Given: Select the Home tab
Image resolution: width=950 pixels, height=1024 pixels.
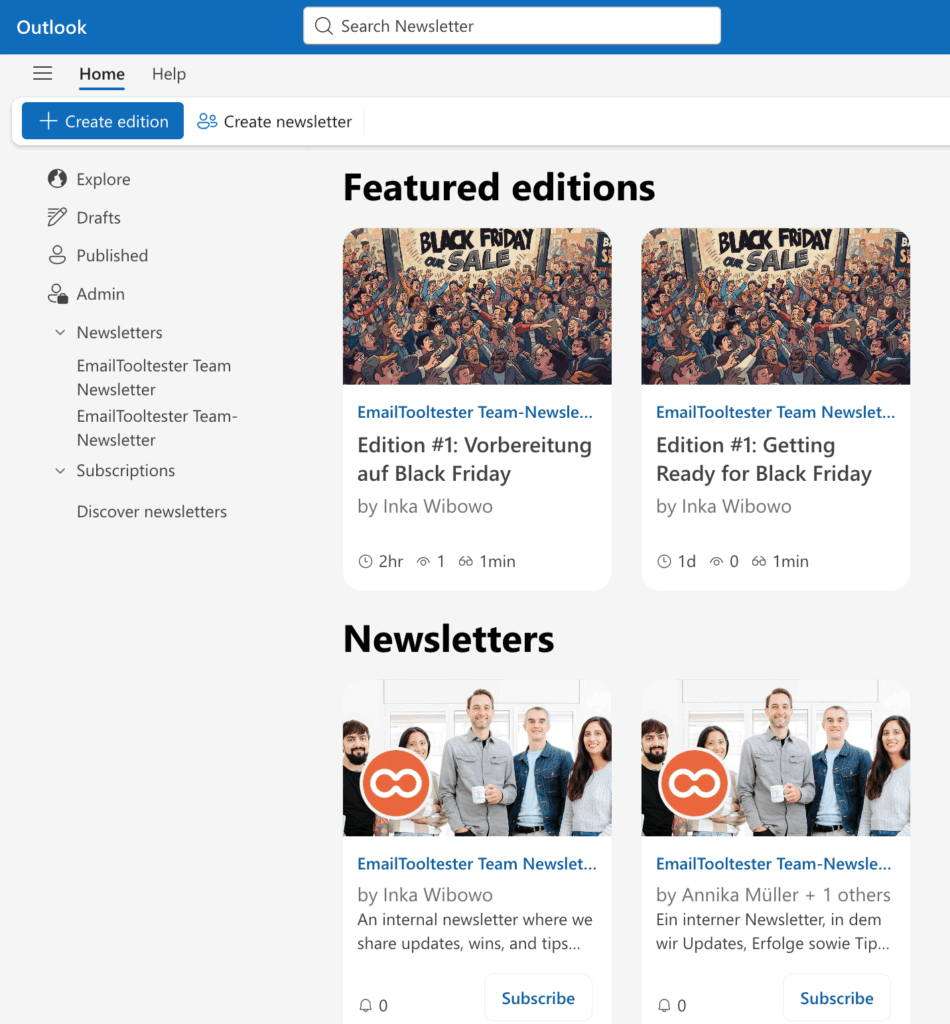Looking at the screenshot, I should (101, 74).
